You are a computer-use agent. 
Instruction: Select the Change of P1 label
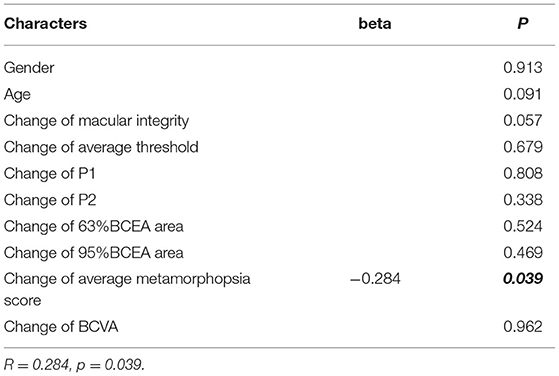(50, 173)
